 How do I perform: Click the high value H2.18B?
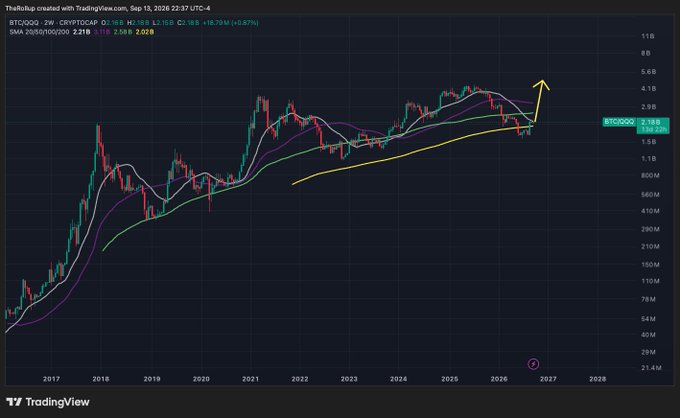tap(138, 23)
